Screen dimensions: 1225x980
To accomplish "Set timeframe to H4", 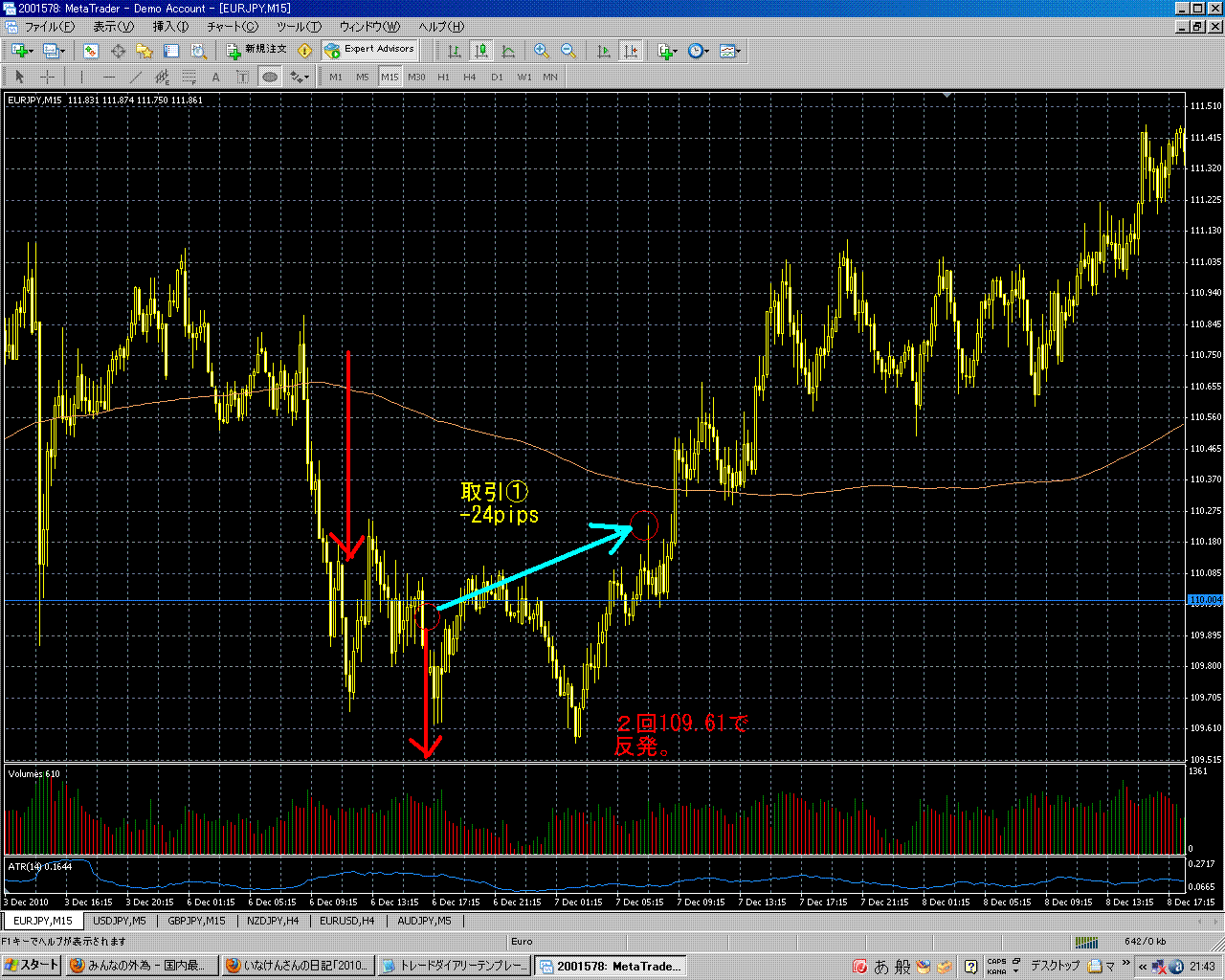I will 469,77.
